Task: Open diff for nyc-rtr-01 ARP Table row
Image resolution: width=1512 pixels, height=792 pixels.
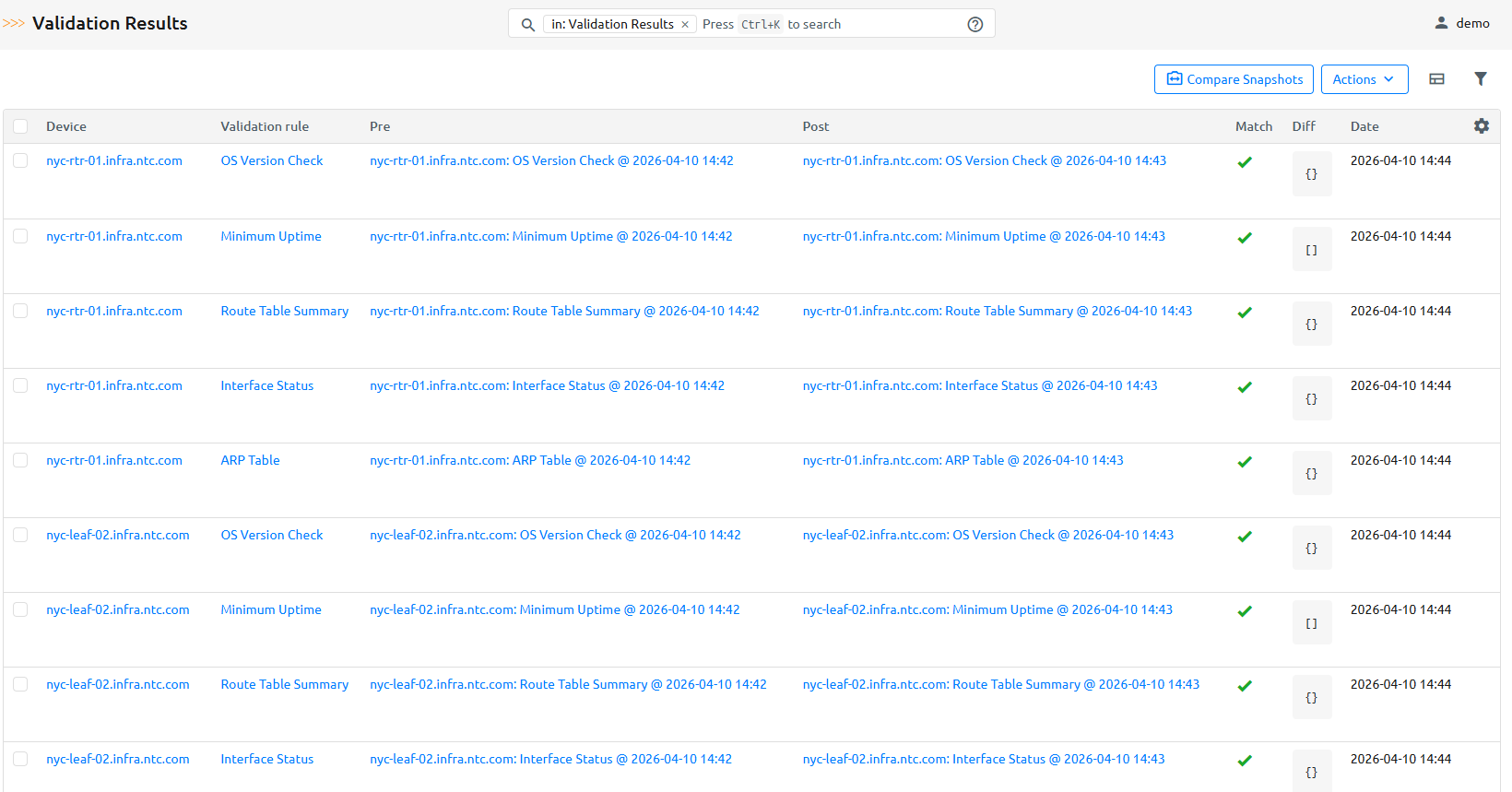Action: pos(1311,474)
